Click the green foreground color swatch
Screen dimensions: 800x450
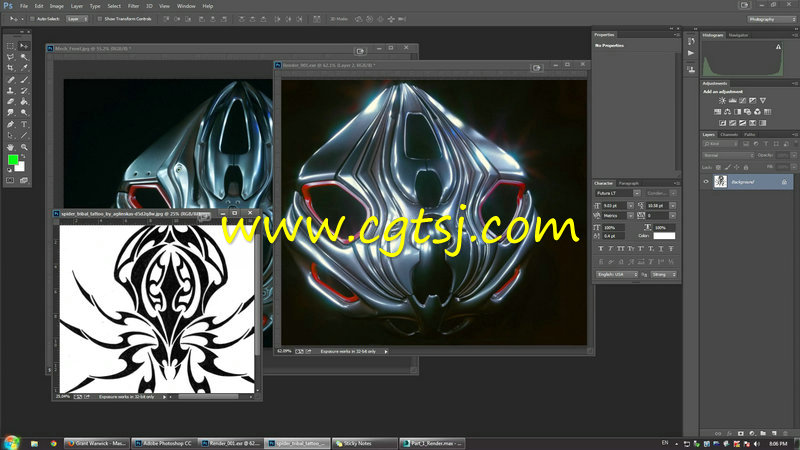click(13, 160)
